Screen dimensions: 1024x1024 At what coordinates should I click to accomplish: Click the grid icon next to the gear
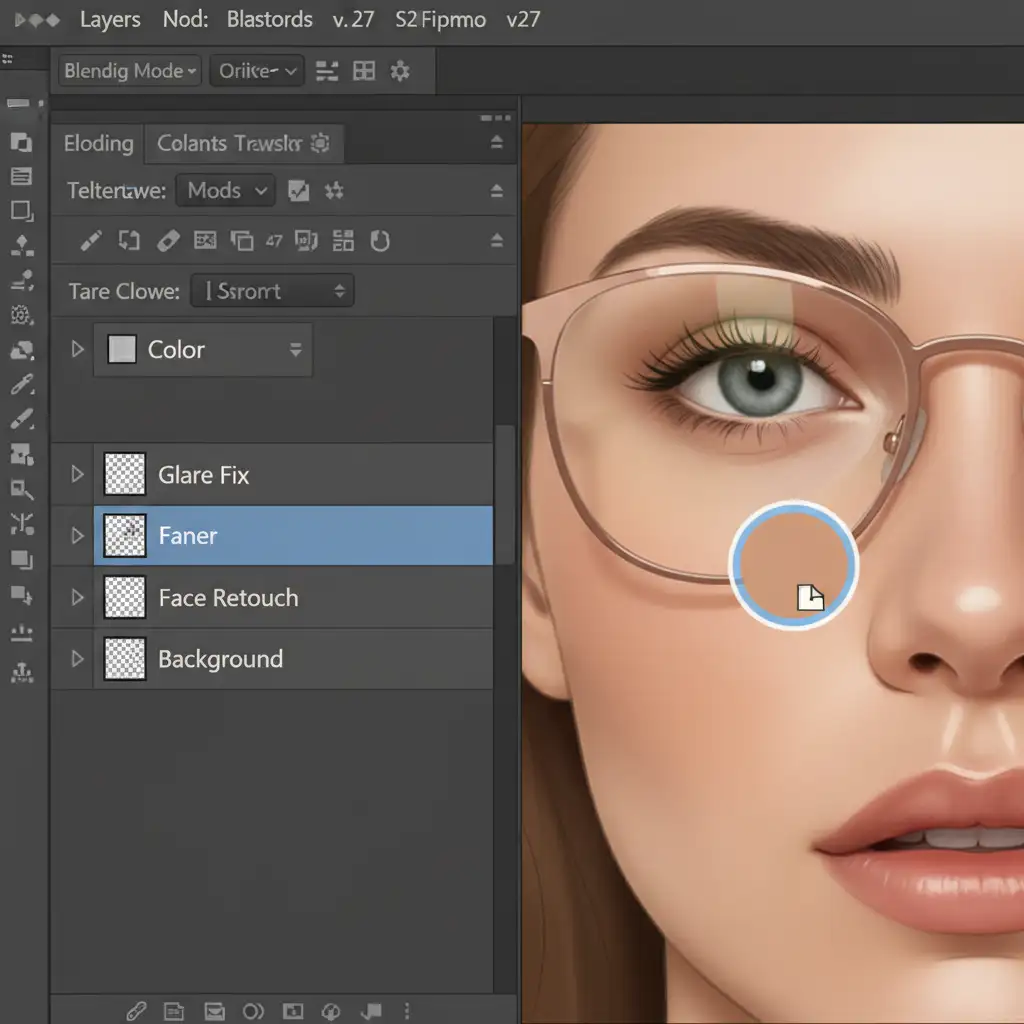tap(364, 71)
